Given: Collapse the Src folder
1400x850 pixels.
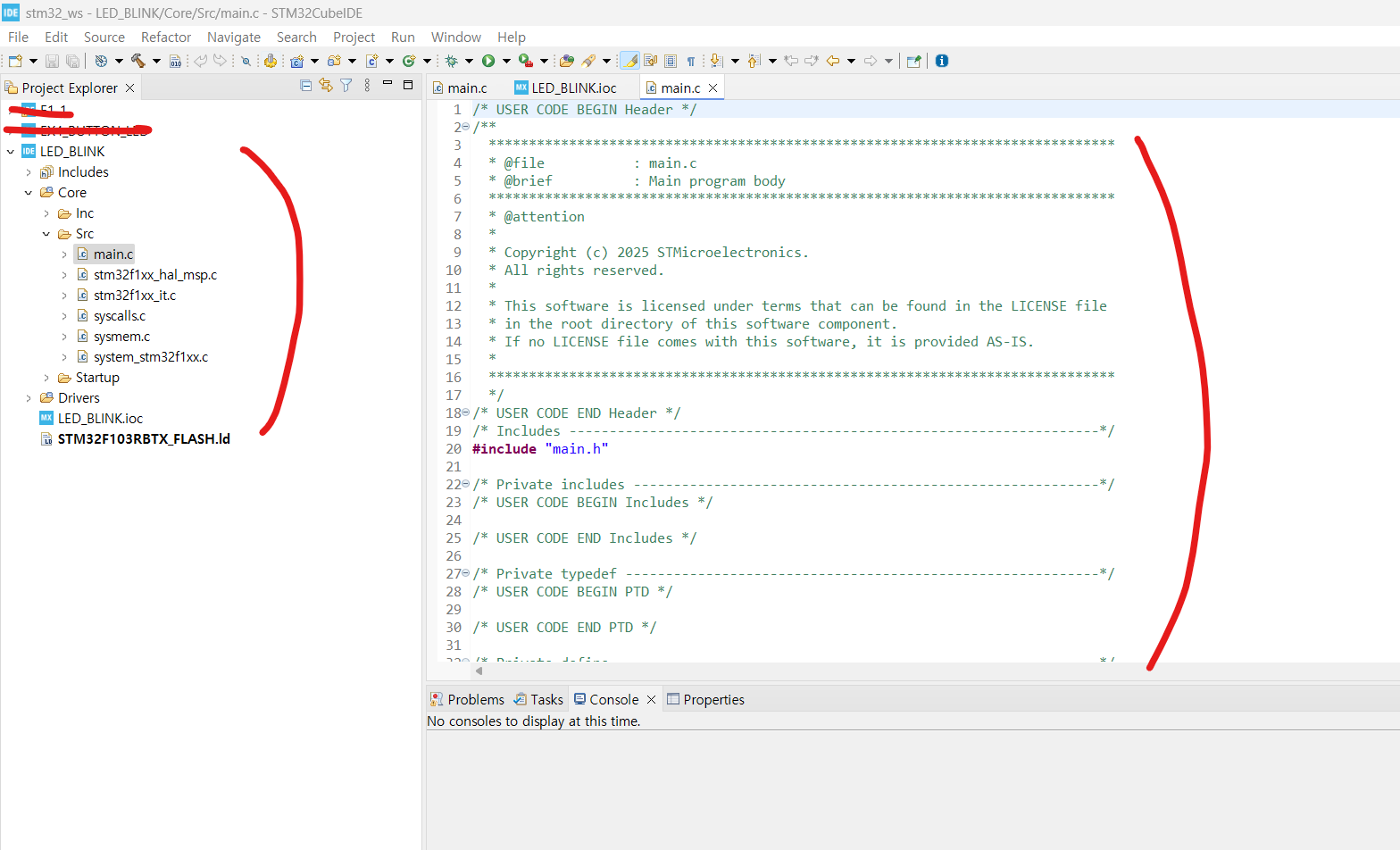Looking at the screenshot, I should [46, 234].
